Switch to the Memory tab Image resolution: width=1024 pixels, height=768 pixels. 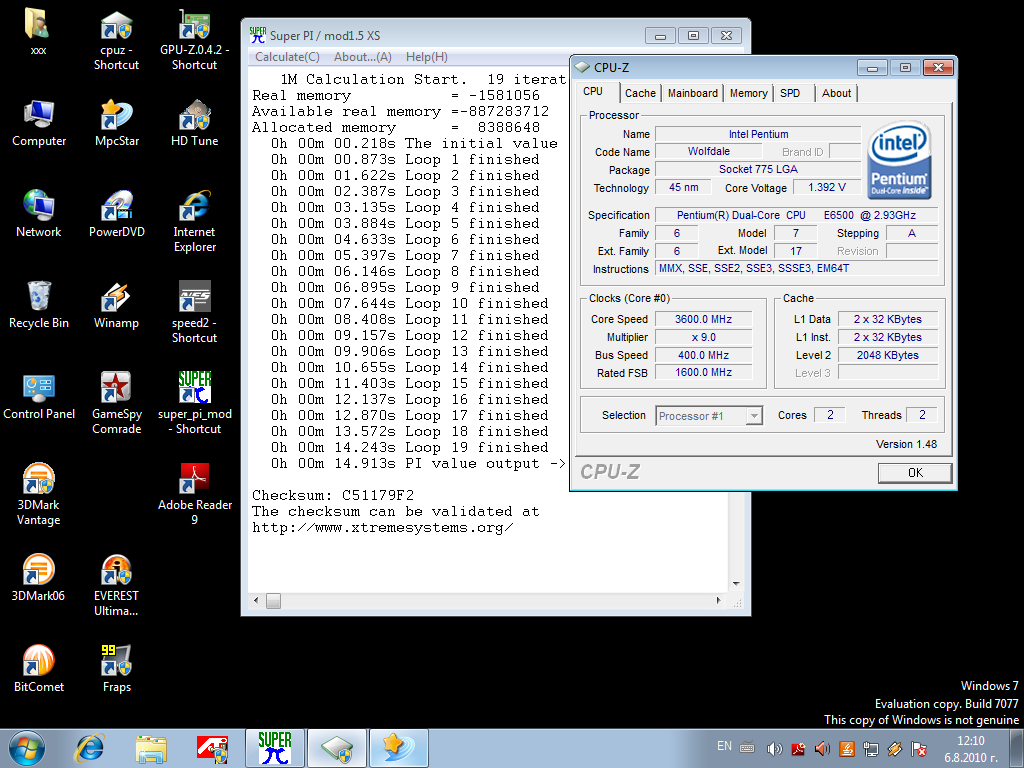click(x=748, y=93)
